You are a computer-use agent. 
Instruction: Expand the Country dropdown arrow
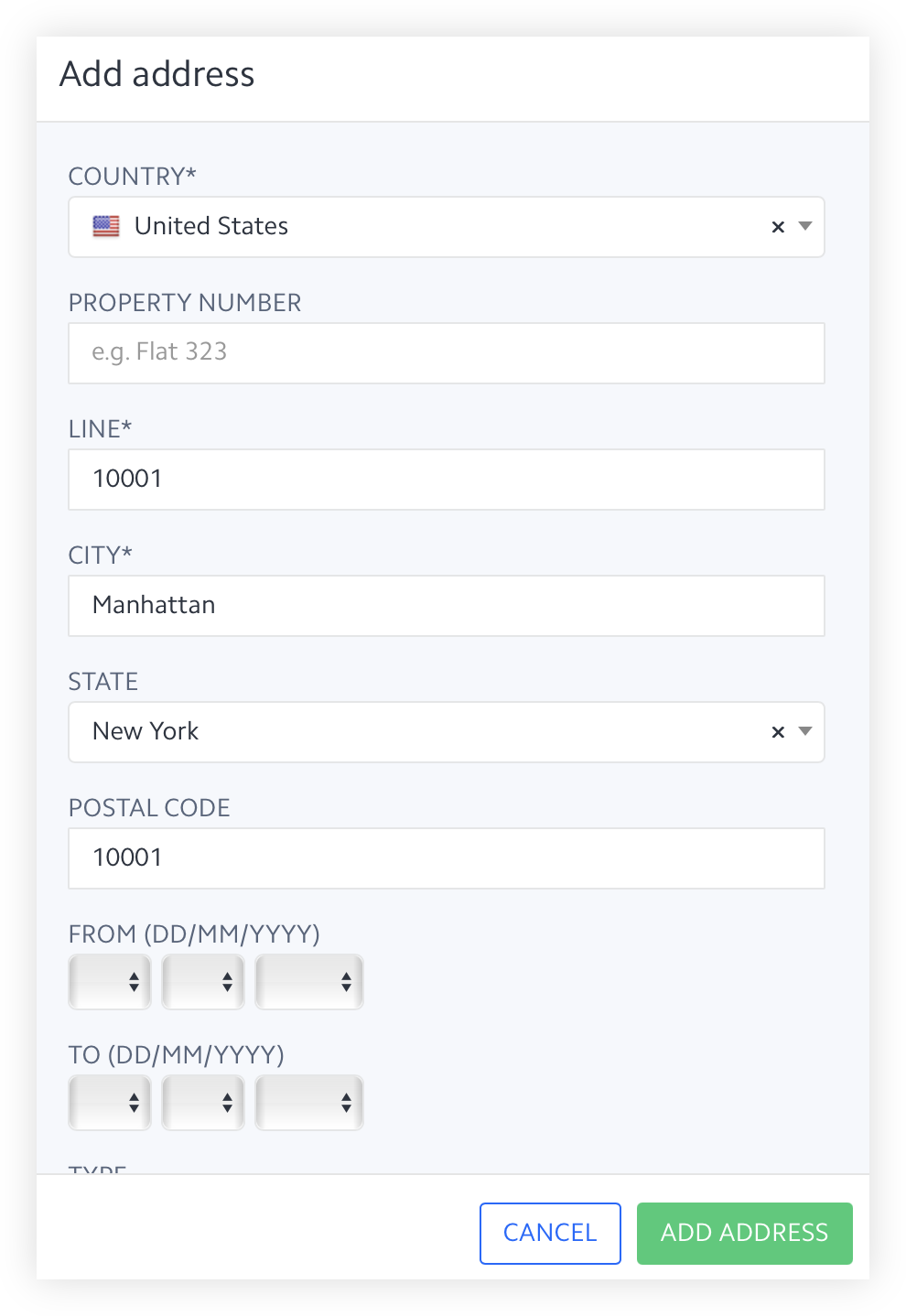(x=805, y=226)
